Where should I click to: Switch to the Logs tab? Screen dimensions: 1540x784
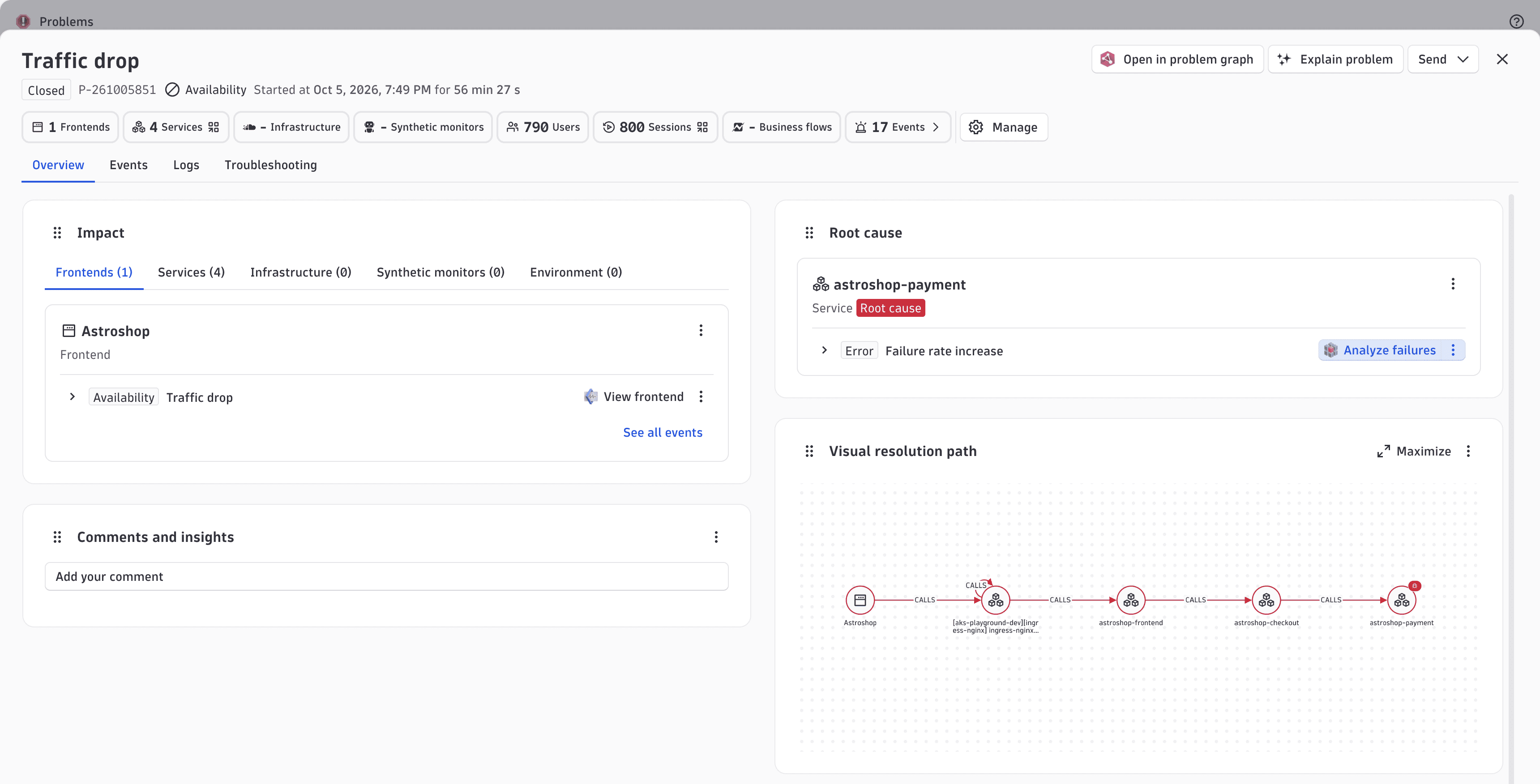[186, 165]
